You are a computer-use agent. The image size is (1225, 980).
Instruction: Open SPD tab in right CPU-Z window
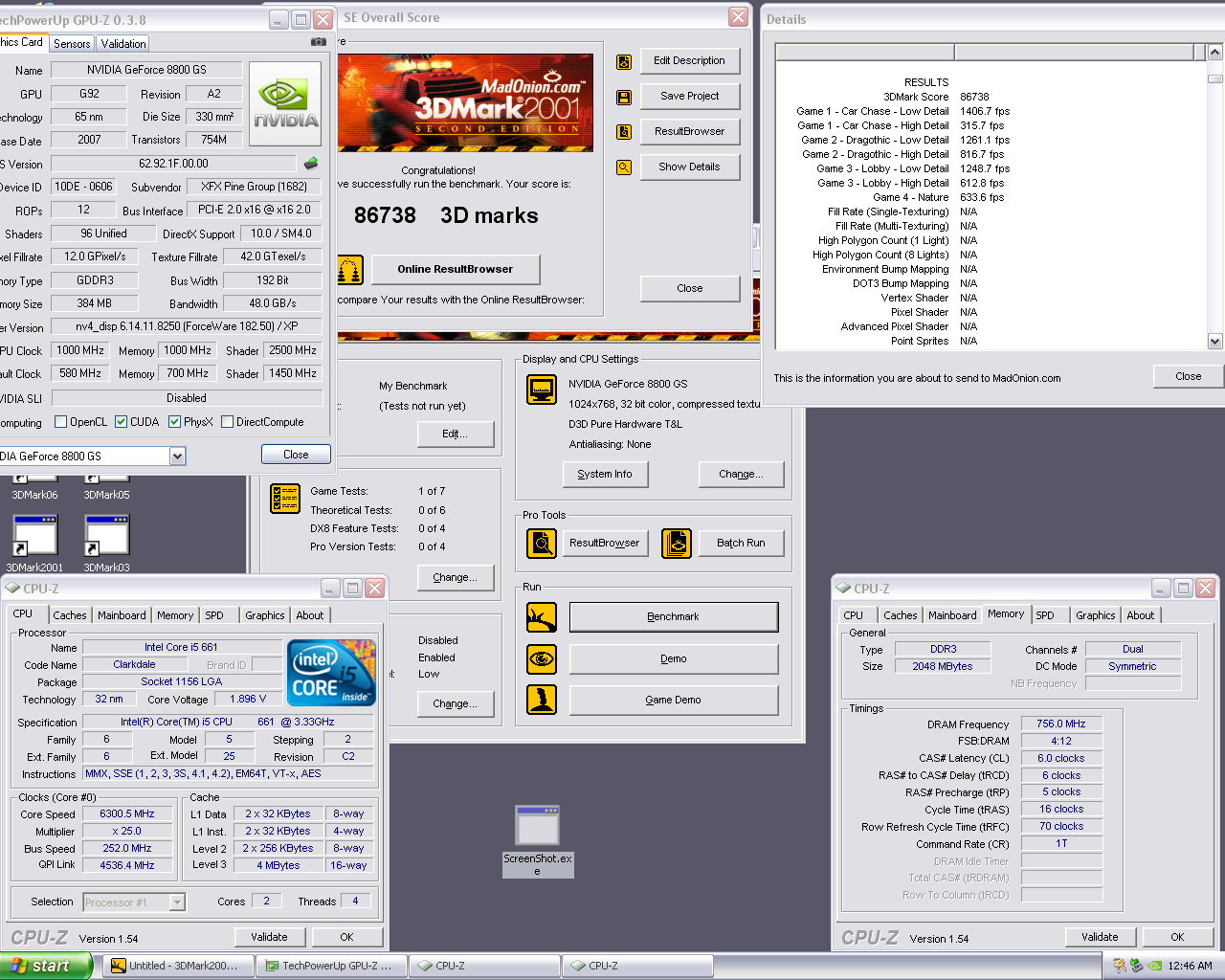(1045, 615)
